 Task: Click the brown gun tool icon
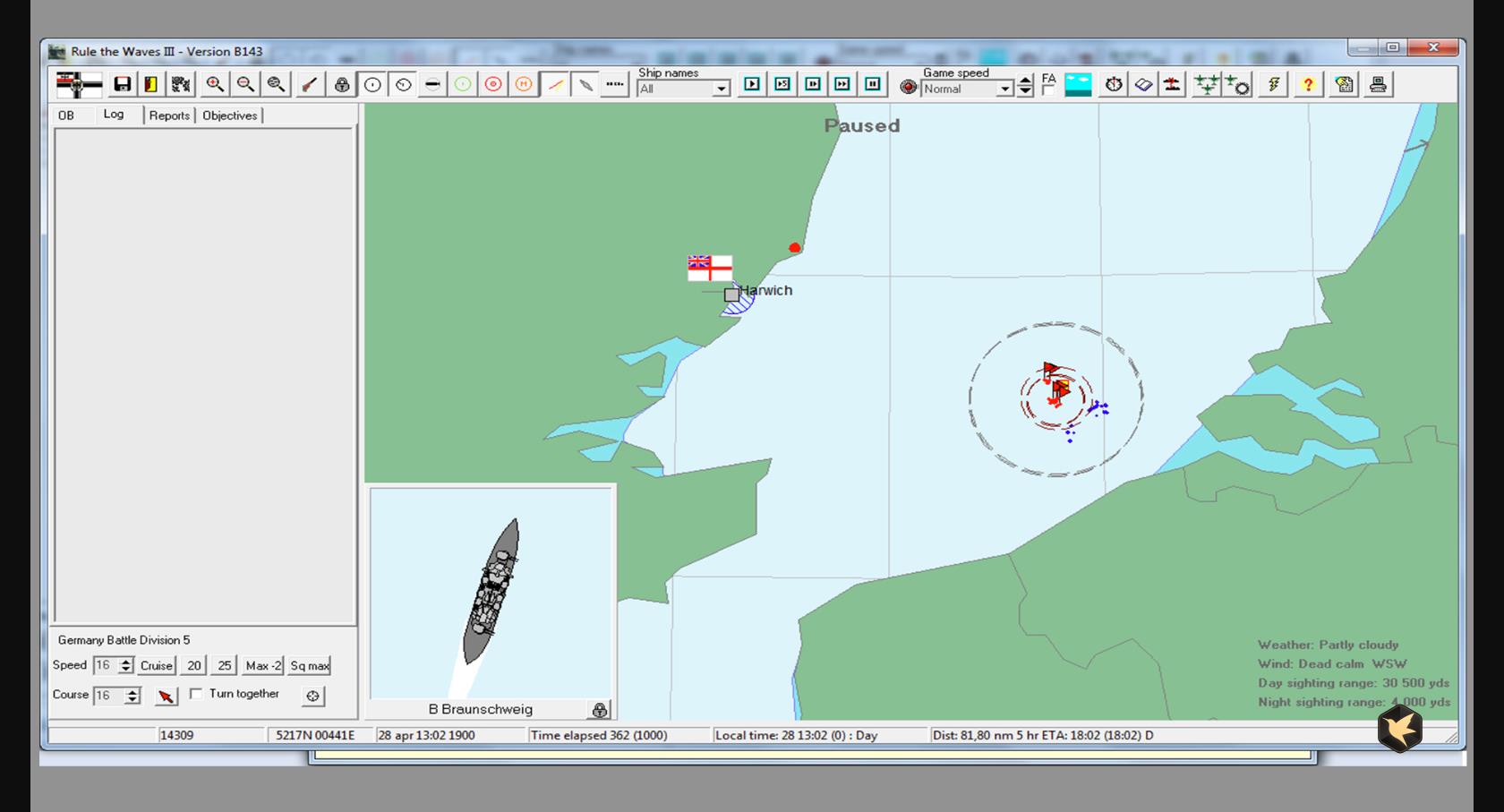309,84
